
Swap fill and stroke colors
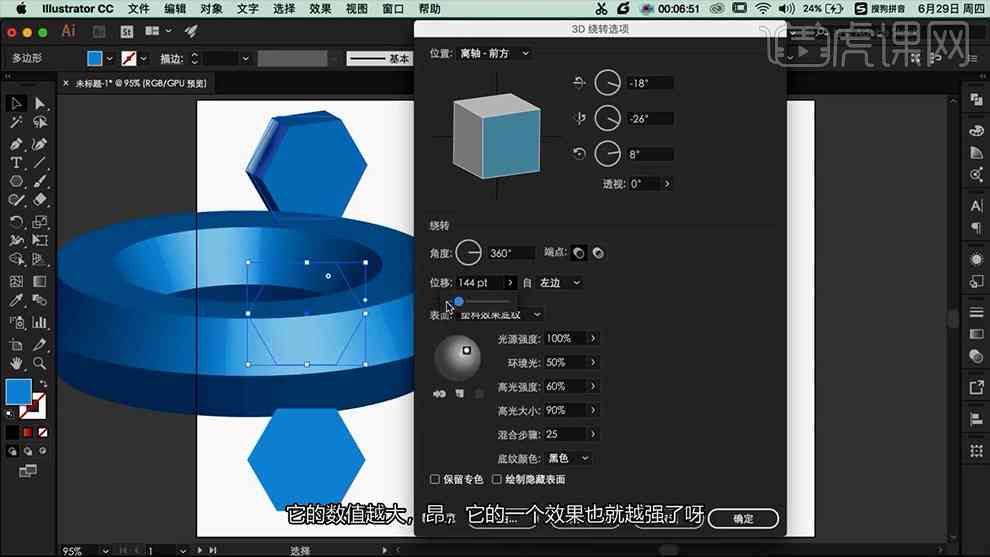tap(43, 383)
